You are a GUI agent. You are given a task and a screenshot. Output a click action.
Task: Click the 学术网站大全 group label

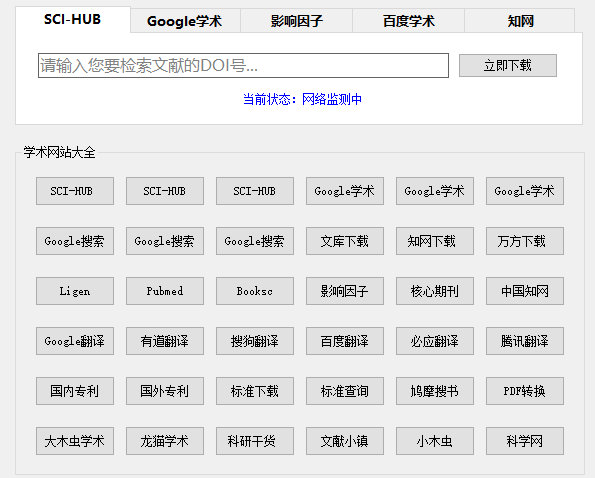[60, 153]
